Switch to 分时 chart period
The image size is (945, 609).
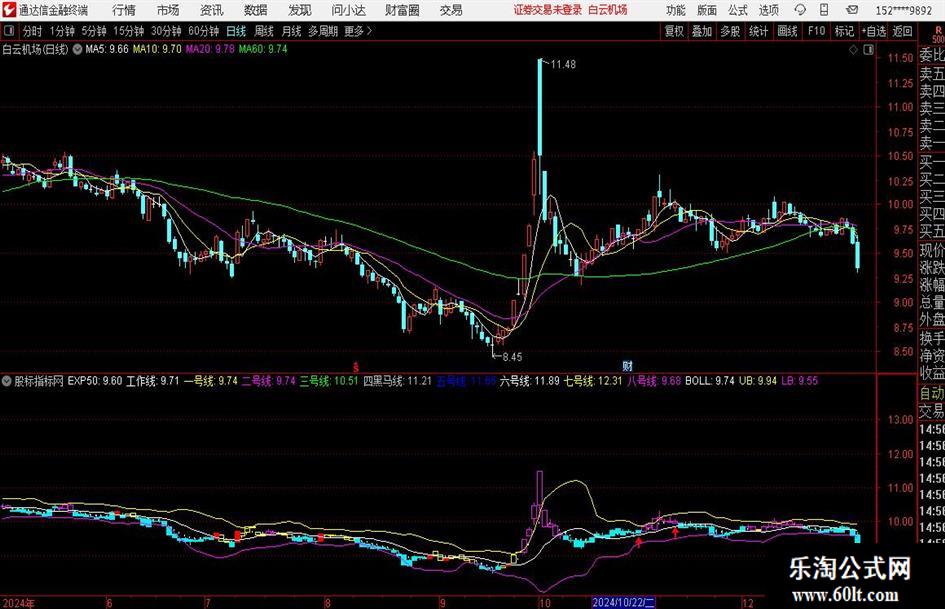click(x=32, y=31)
